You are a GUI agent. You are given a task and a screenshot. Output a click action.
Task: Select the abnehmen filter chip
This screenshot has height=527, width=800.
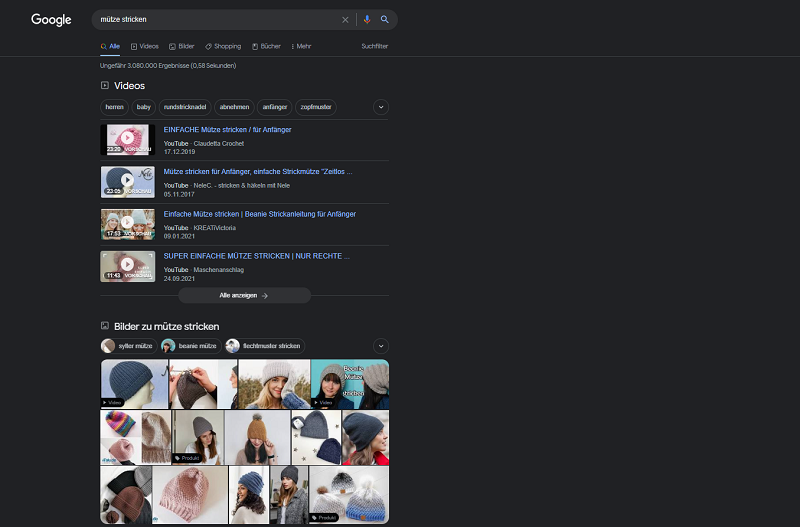[x=234, y=107]
